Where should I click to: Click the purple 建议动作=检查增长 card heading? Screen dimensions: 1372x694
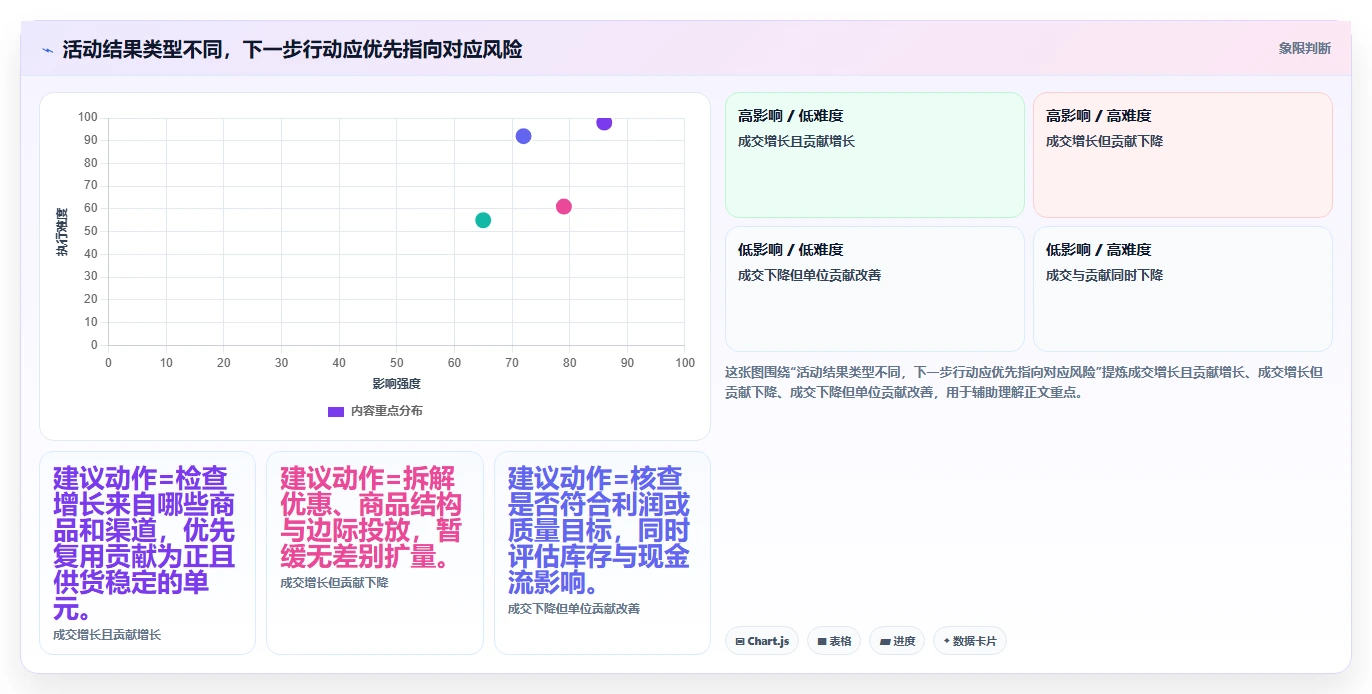(x=144, y=543)
